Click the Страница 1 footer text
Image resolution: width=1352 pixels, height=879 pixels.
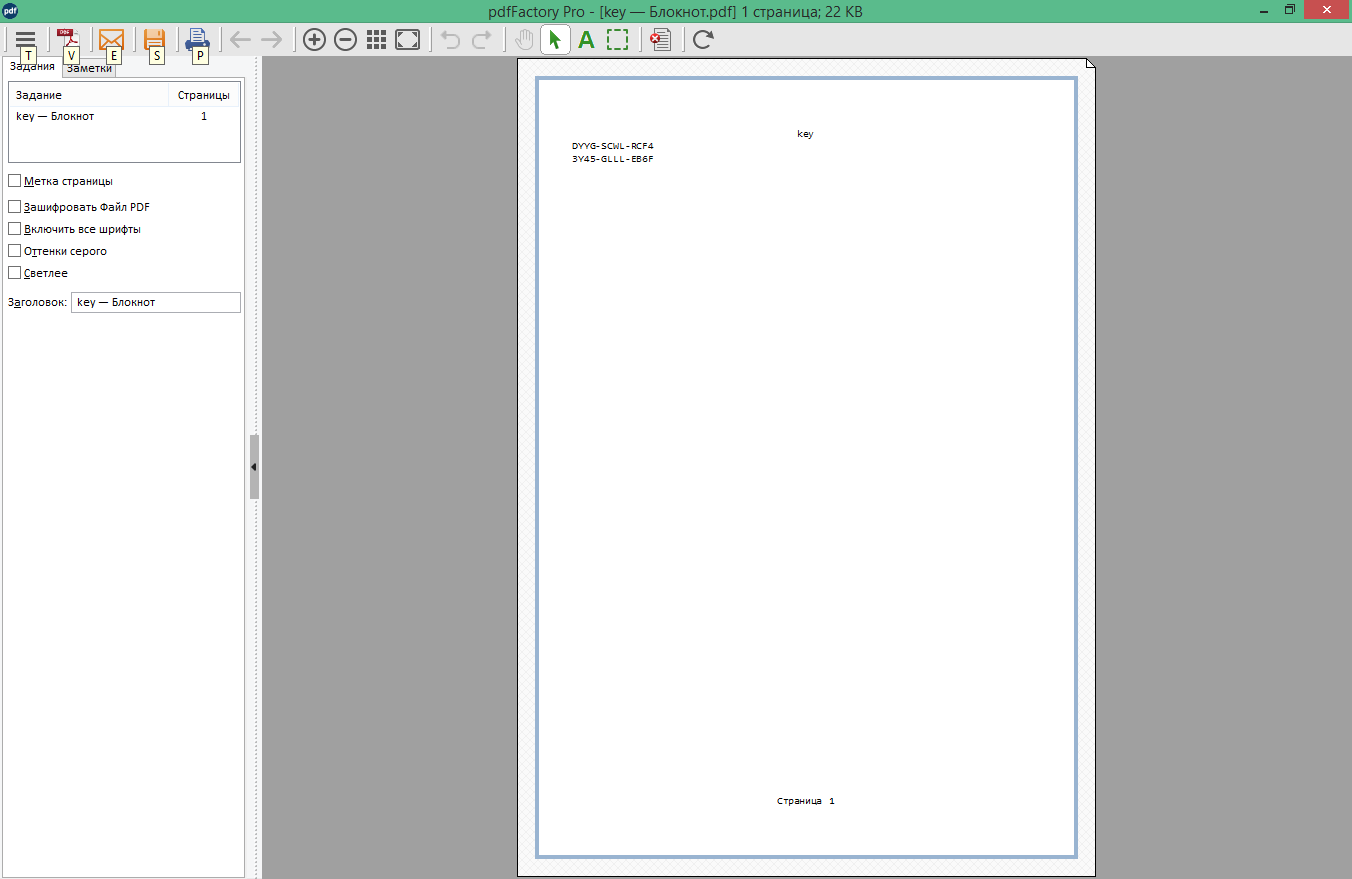[805, 801]
